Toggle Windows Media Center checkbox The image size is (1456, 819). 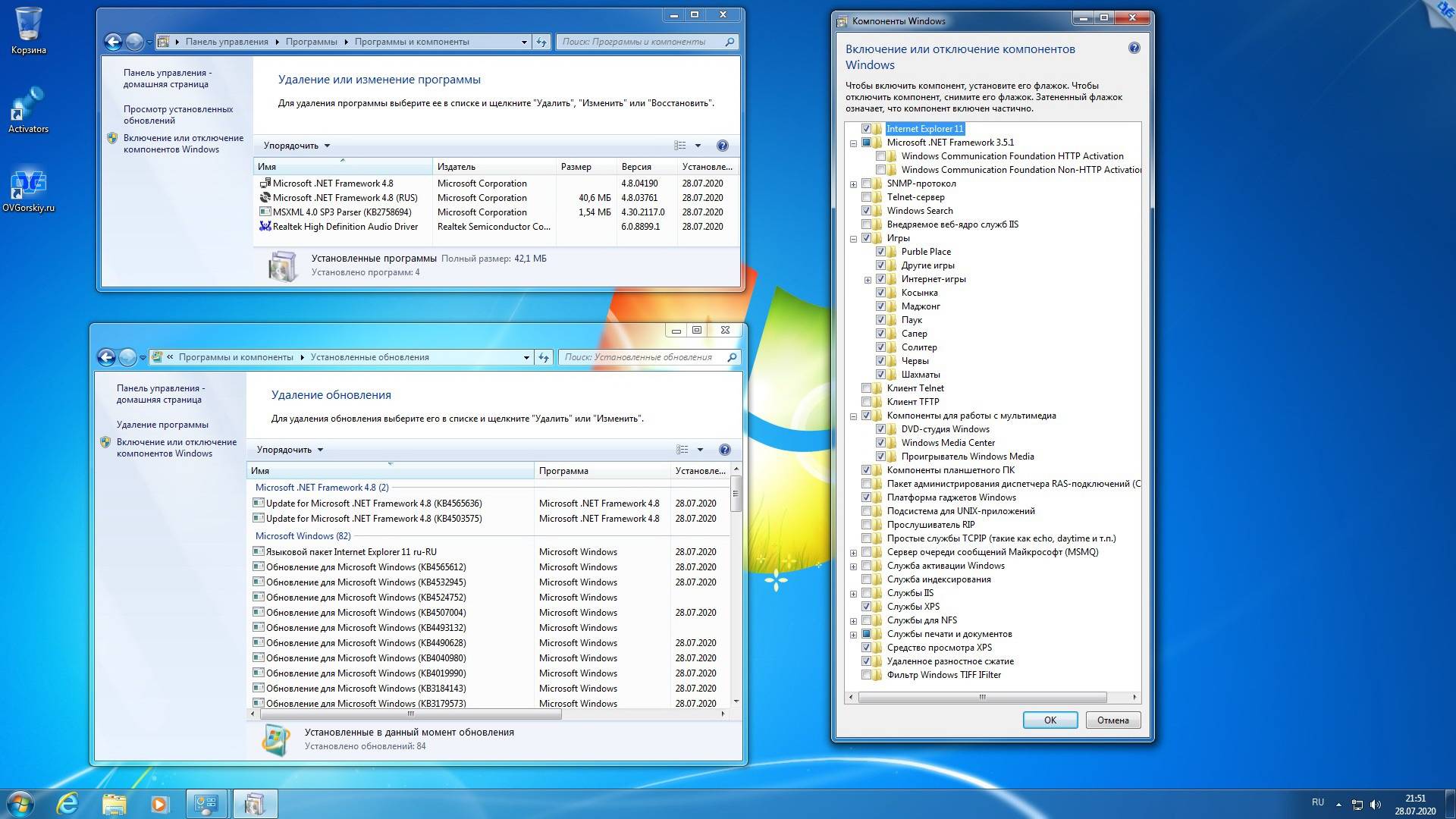(880, 443)
